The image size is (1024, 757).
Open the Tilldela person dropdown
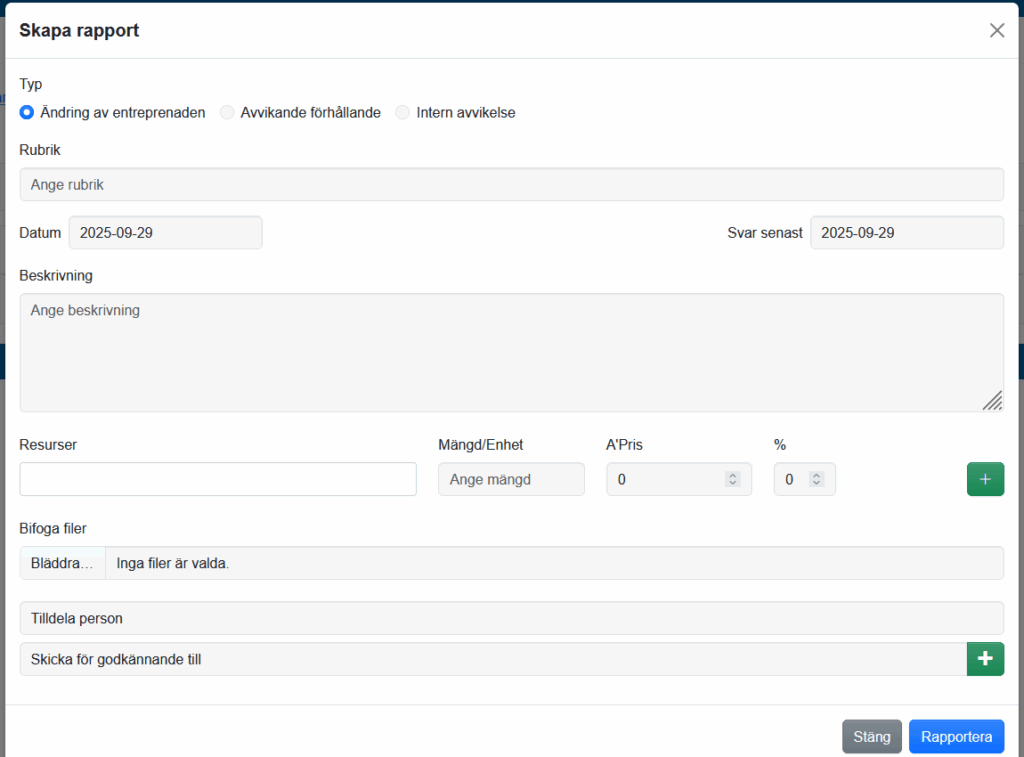[511, 618]
